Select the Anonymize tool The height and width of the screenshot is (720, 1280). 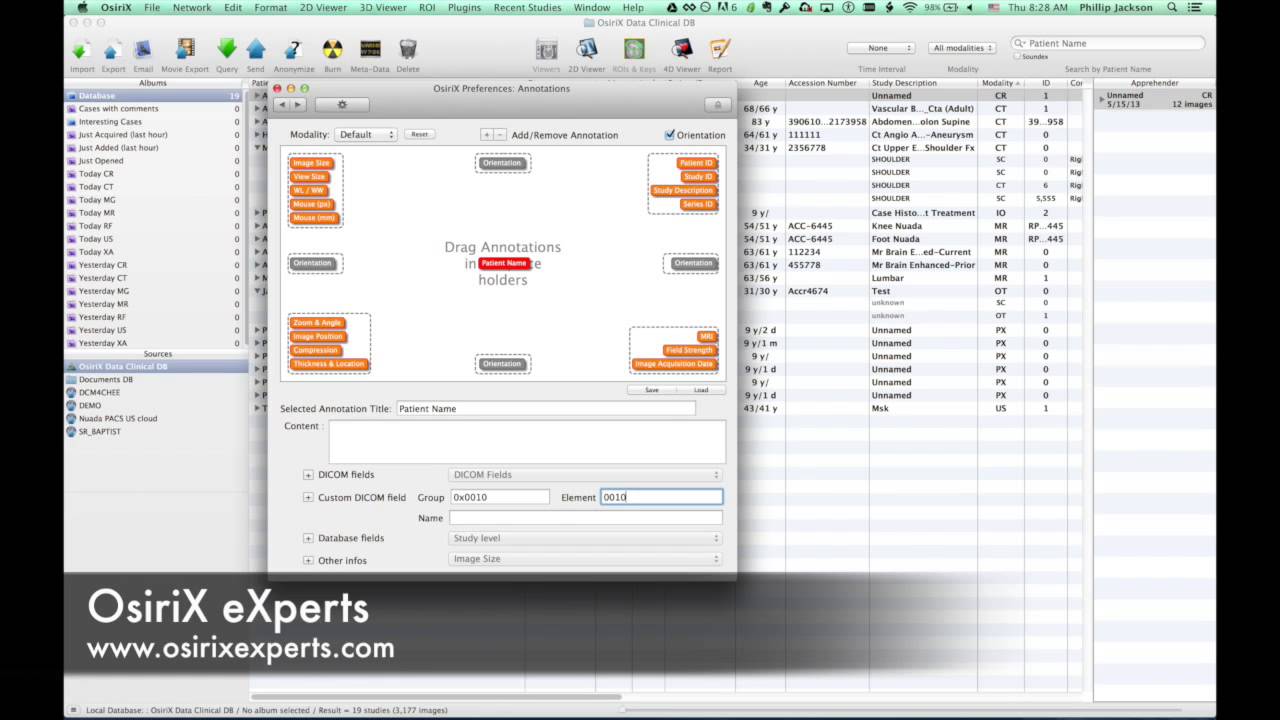[294, 50]
